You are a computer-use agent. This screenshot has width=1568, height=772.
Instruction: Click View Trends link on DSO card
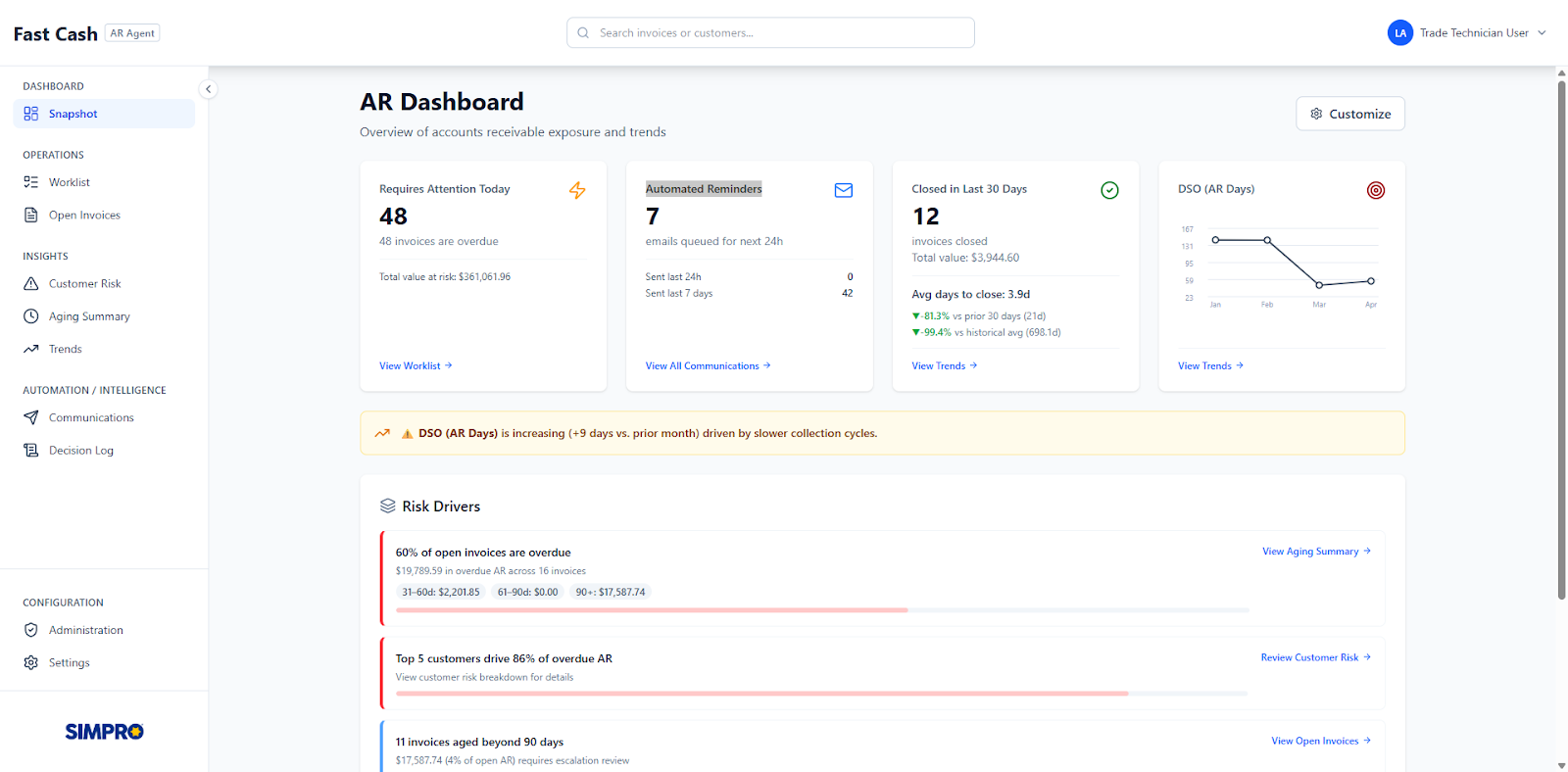click(x=1210, y=366)
